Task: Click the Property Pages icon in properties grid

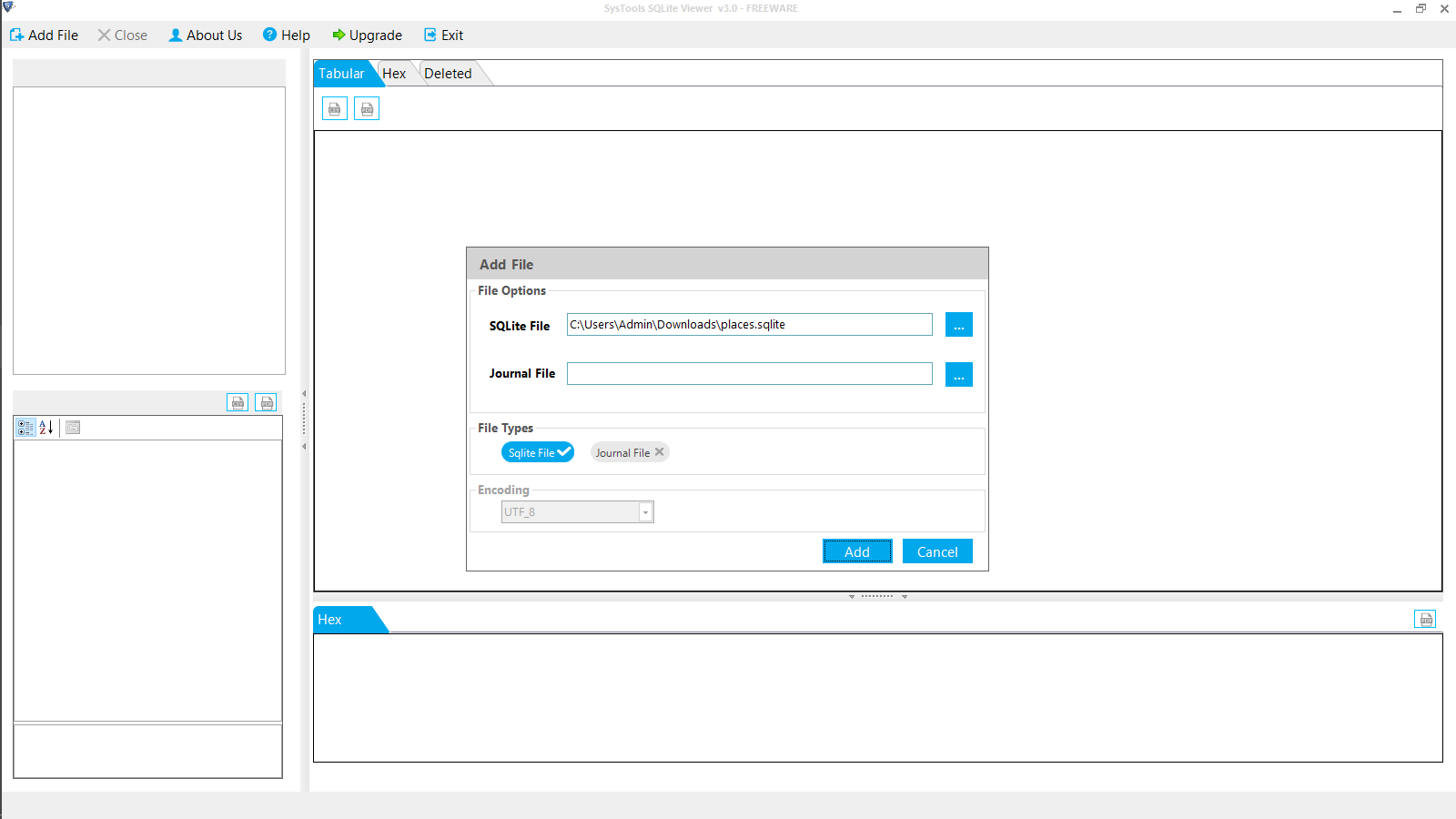Action: [73, 428]
